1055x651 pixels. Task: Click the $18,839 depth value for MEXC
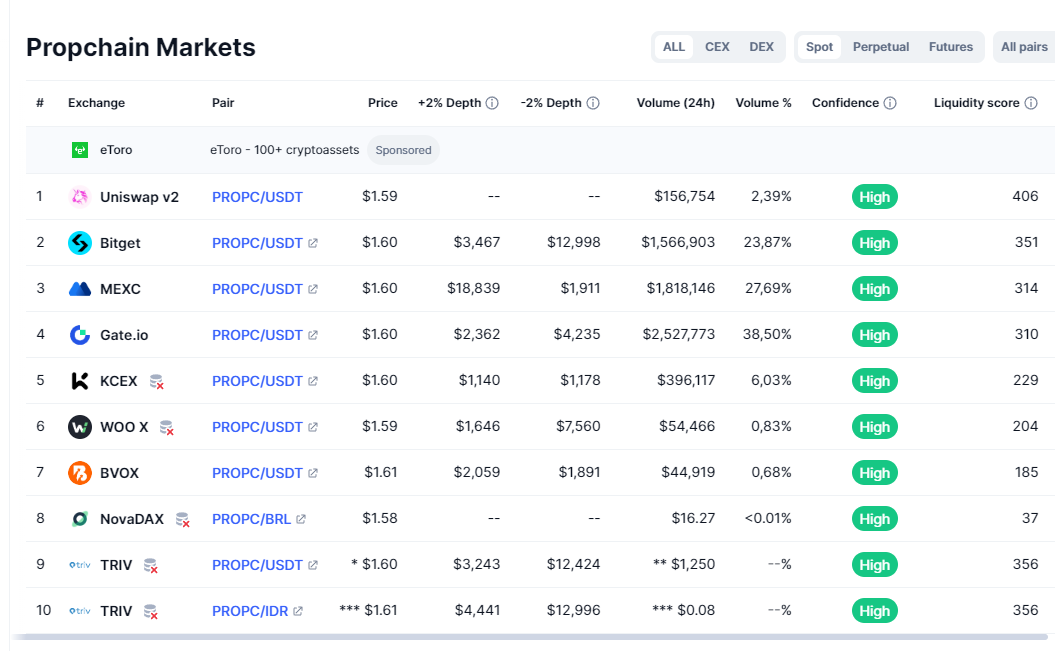tap(474, 289)
